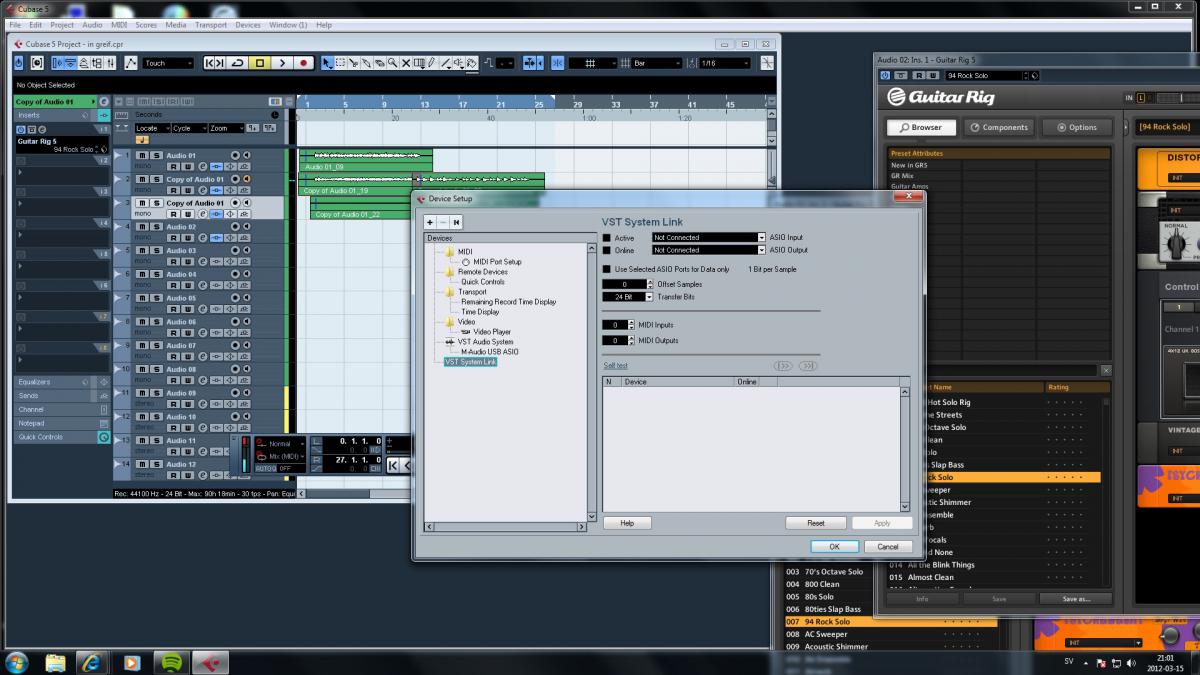The image size is (1200, 675).
Task: Click Save as... in Guitar Rig browser
Action: coord(1076,599)
